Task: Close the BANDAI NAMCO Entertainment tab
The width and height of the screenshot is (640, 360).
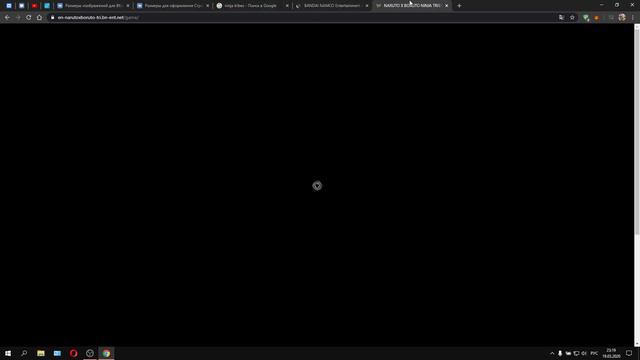Action: pyautogui.click(x=367, y=6)
